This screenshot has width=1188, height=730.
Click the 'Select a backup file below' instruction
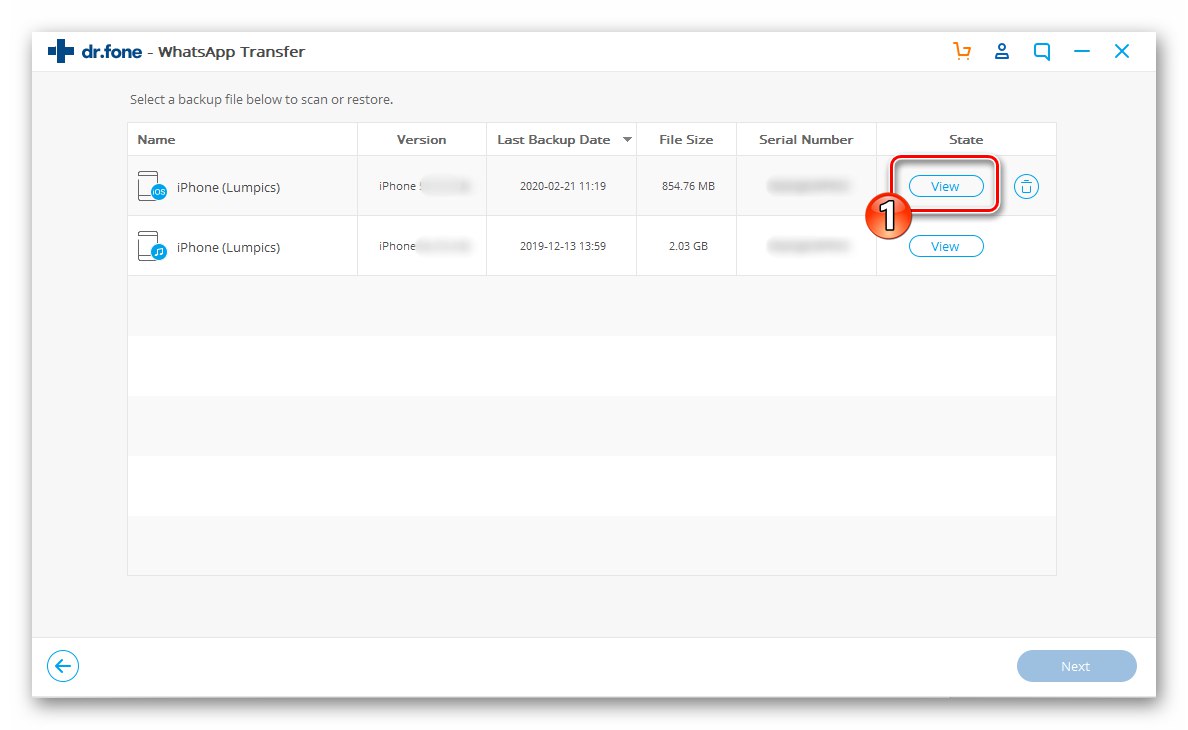point(261,99)
